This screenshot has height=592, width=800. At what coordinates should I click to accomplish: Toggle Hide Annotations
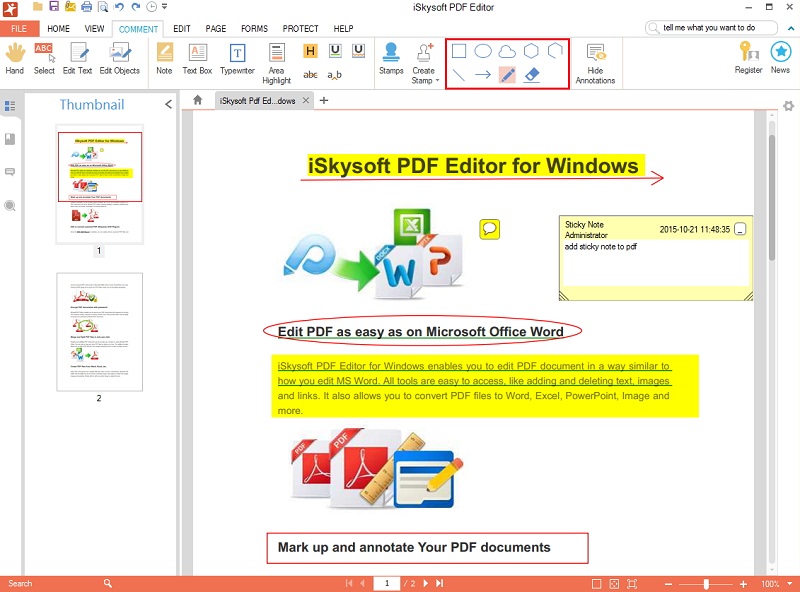pyautogui.click(x=596, y=62)
